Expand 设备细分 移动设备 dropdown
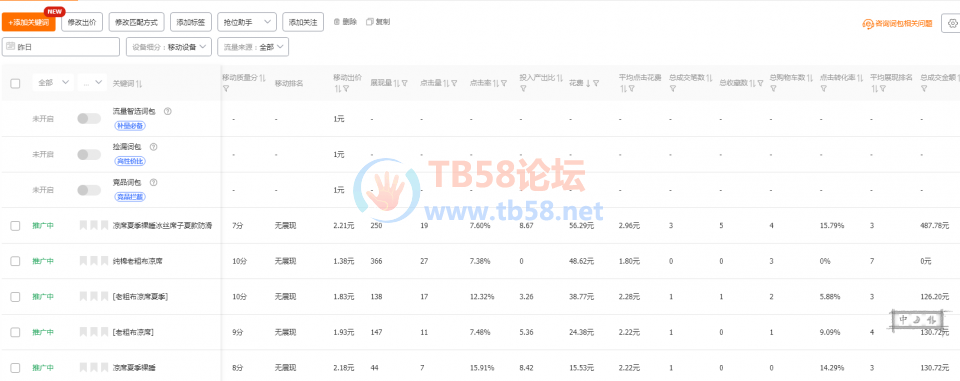 [169, 47]
